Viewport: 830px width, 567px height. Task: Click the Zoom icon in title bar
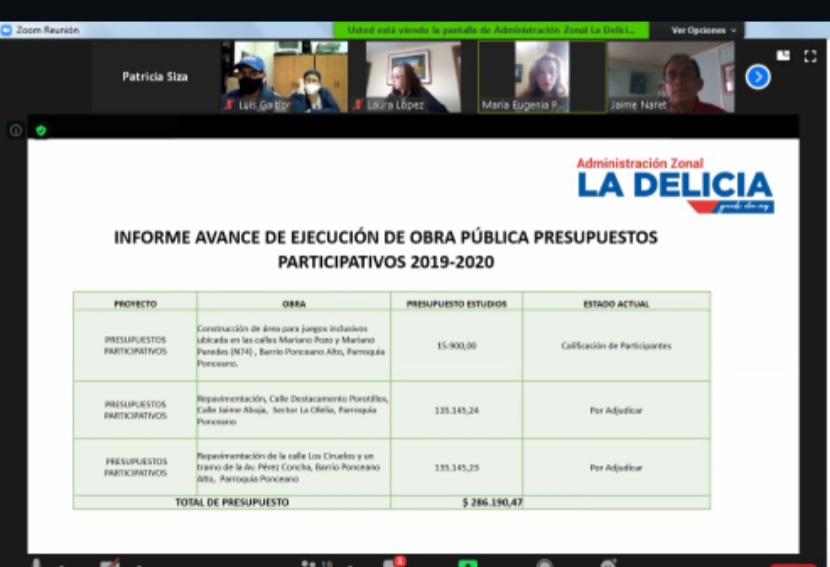coord(7,30)
